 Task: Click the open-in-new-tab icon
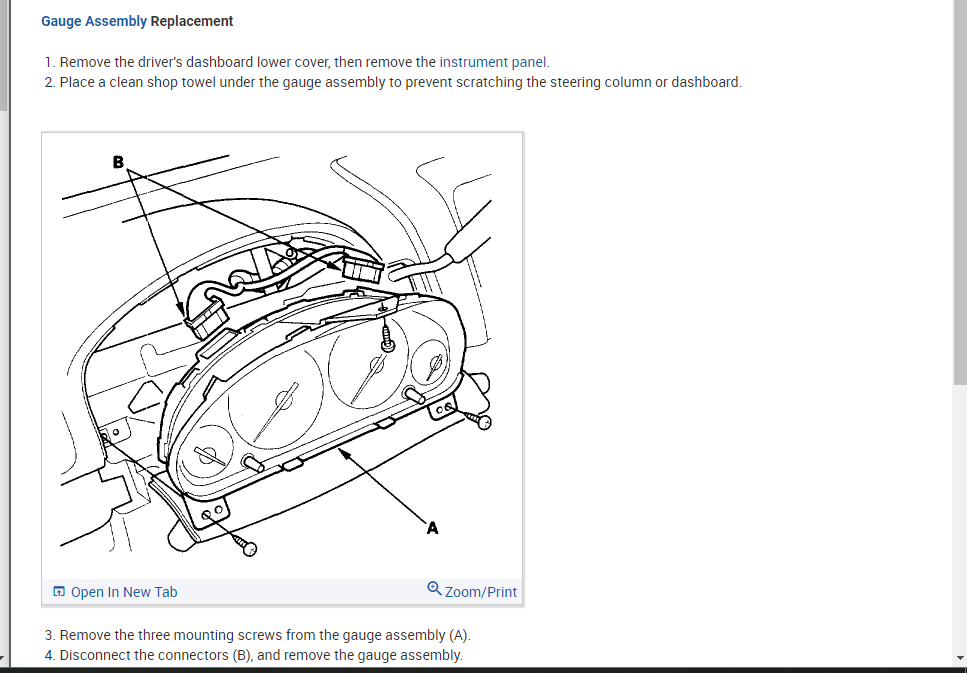[x=59, y=592]
